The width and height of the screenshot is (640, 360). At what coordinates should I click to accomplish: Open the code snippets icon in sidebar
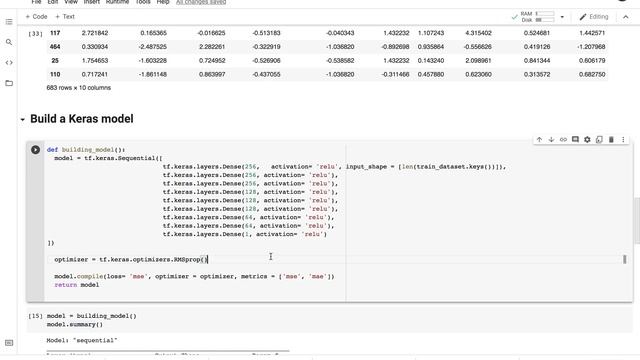[9, 62]
